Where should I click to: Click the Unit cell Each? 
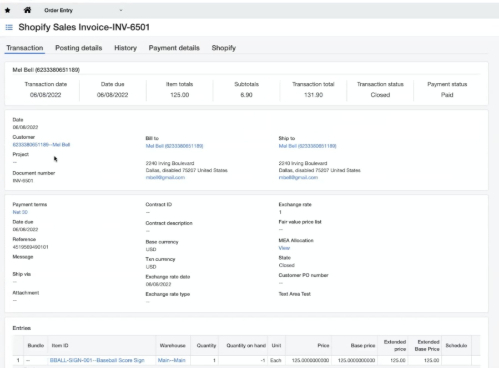(276, 360)
